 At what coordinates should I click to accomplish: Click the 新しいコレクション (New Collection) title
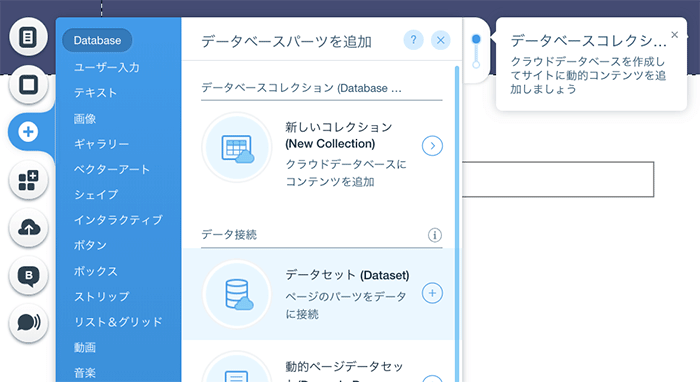click(338, 135)
